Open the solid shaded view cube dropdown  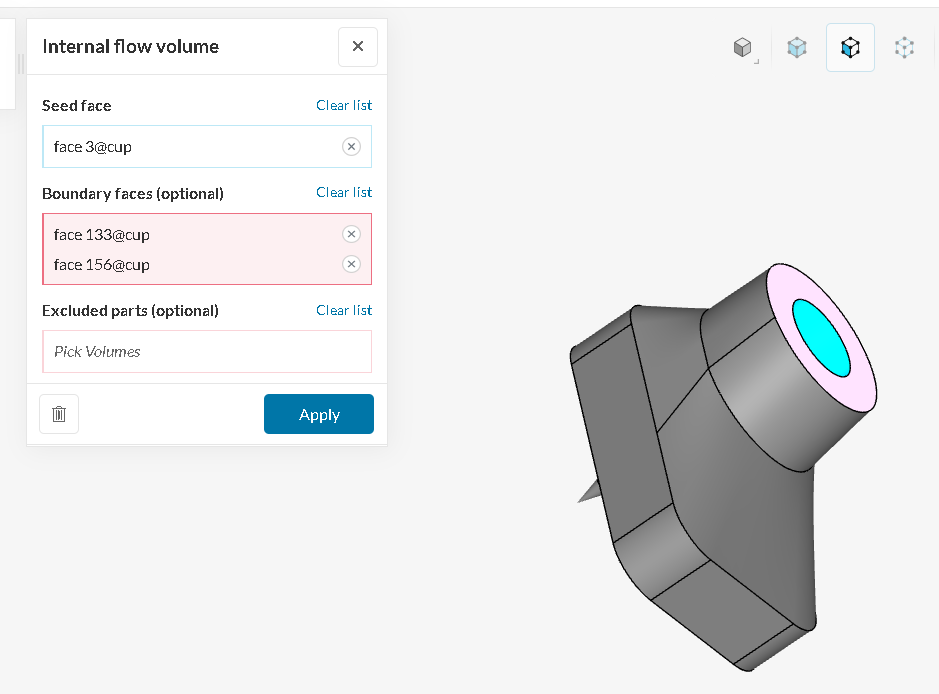(x=743, y=47)
